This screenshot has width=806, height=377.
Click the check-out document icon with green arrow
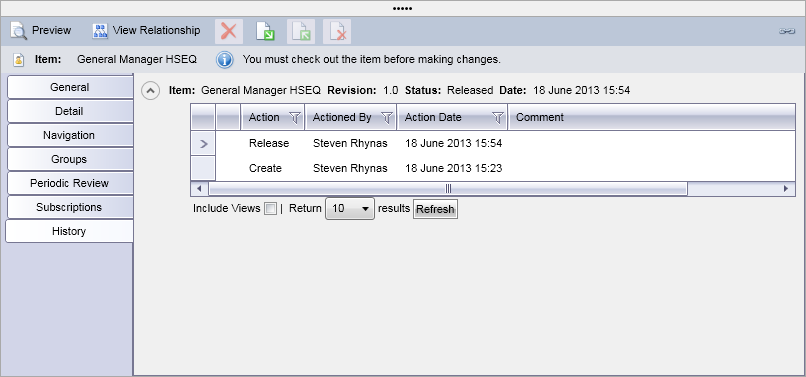265,31
